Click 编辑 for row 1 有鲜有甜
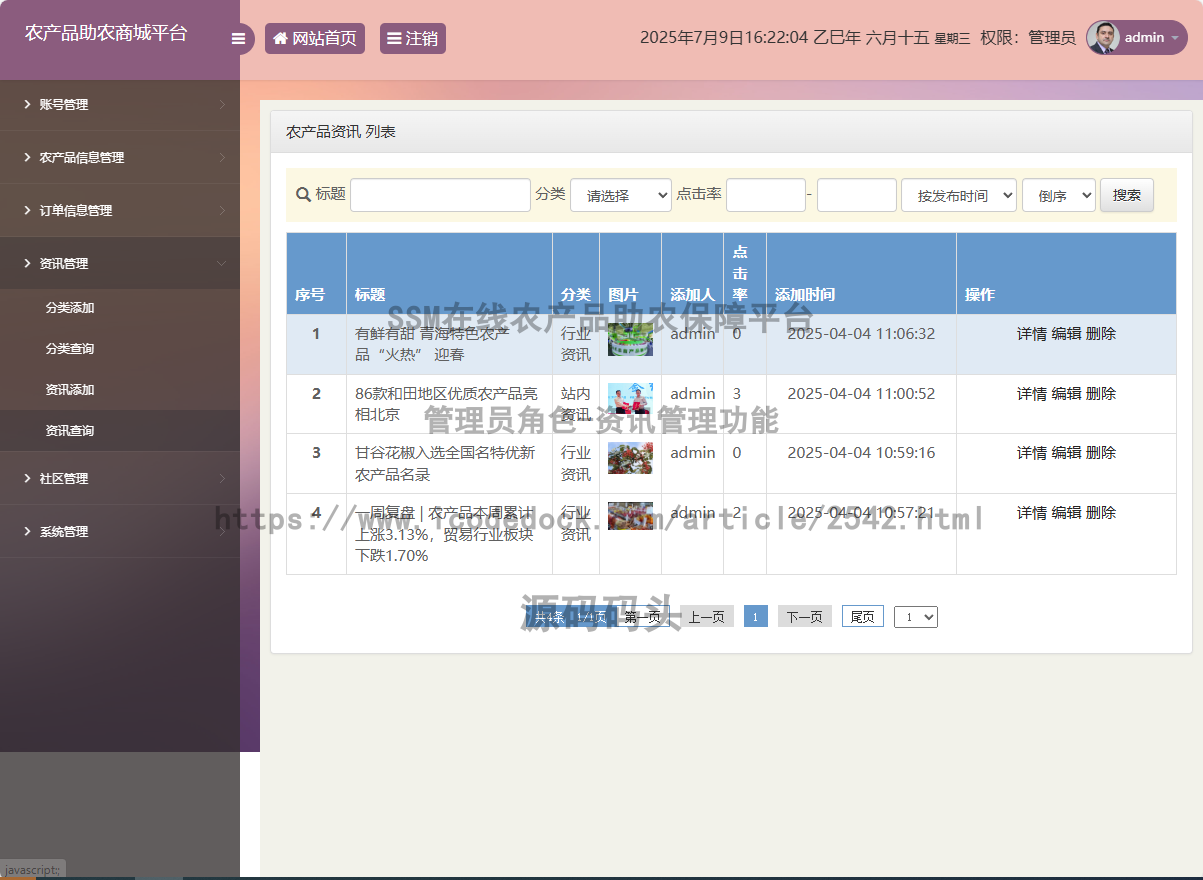 pyautogui.click(x=1066, y=334)
